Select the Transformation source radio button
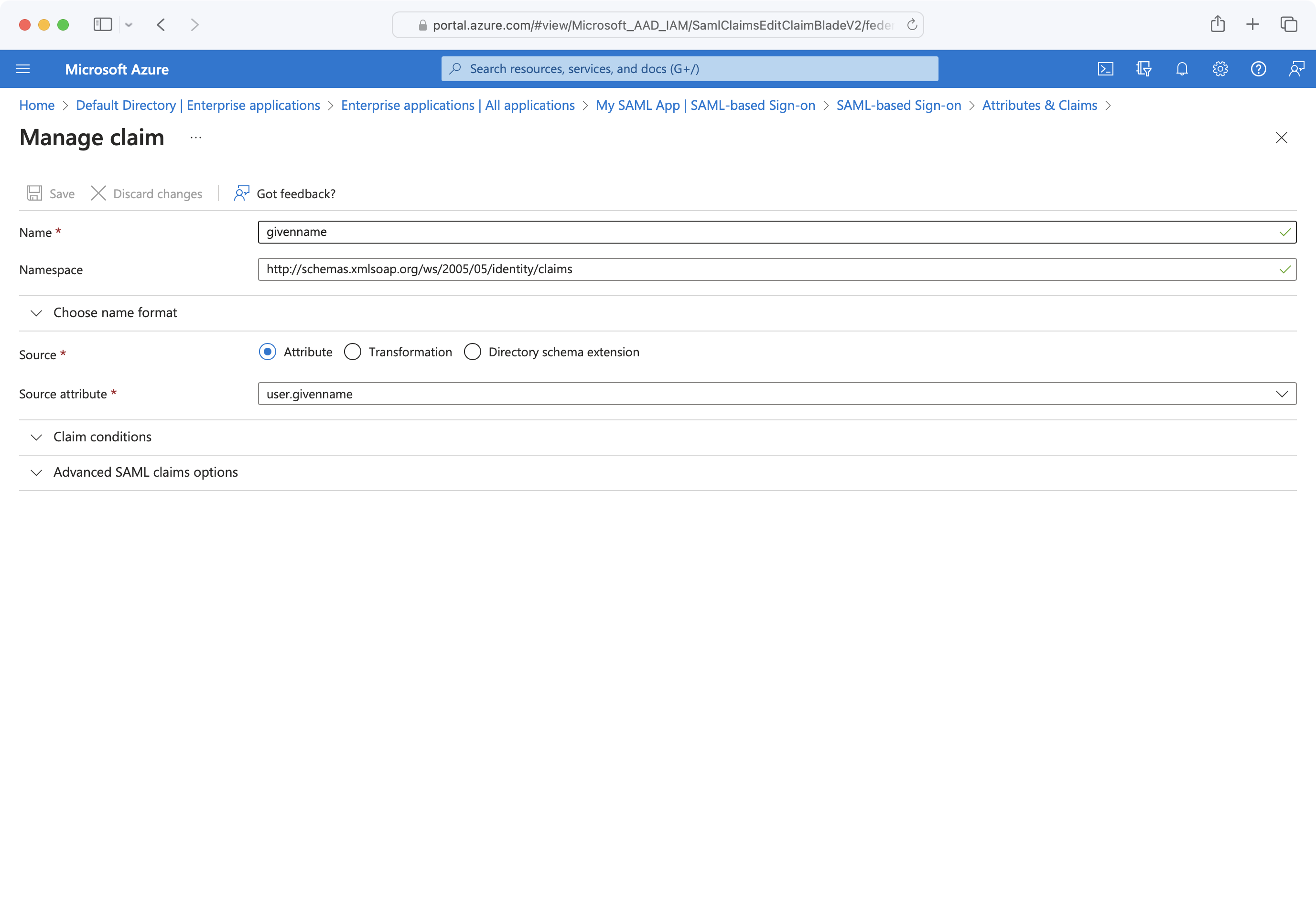 (x=352, y=352)
